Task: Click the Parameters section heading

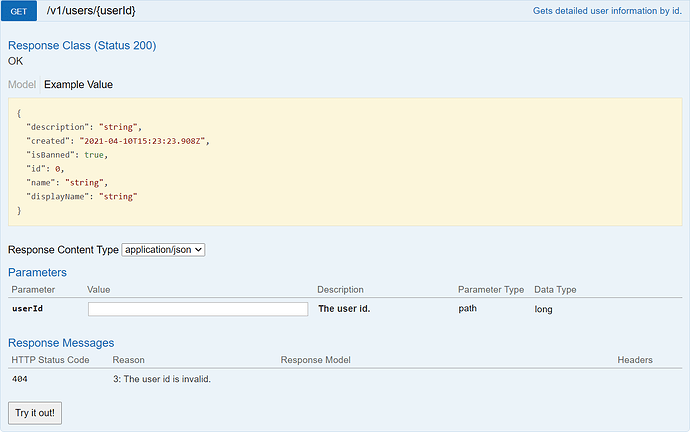Action: 37,272
